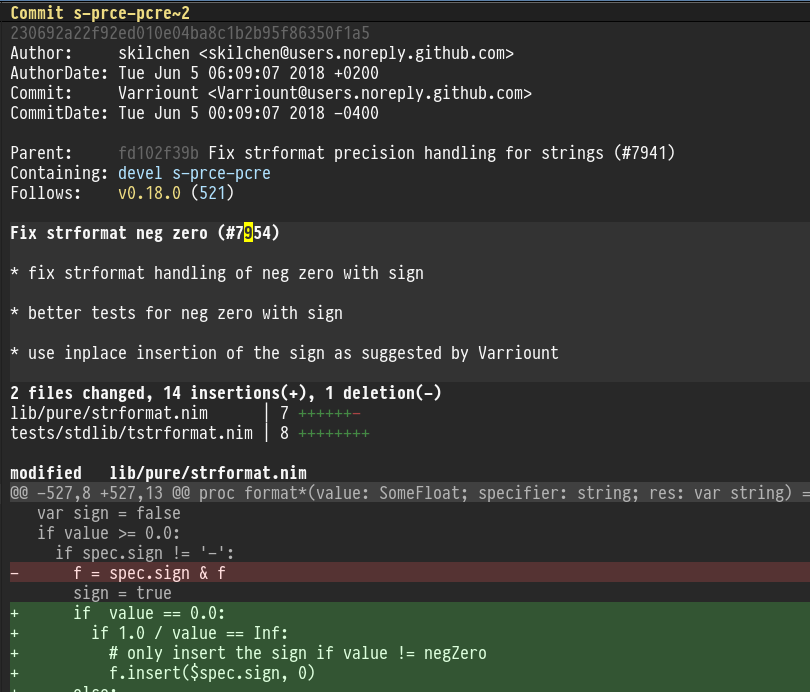Click commit title Fix strformat neg zero

click(x=145, y=233)
